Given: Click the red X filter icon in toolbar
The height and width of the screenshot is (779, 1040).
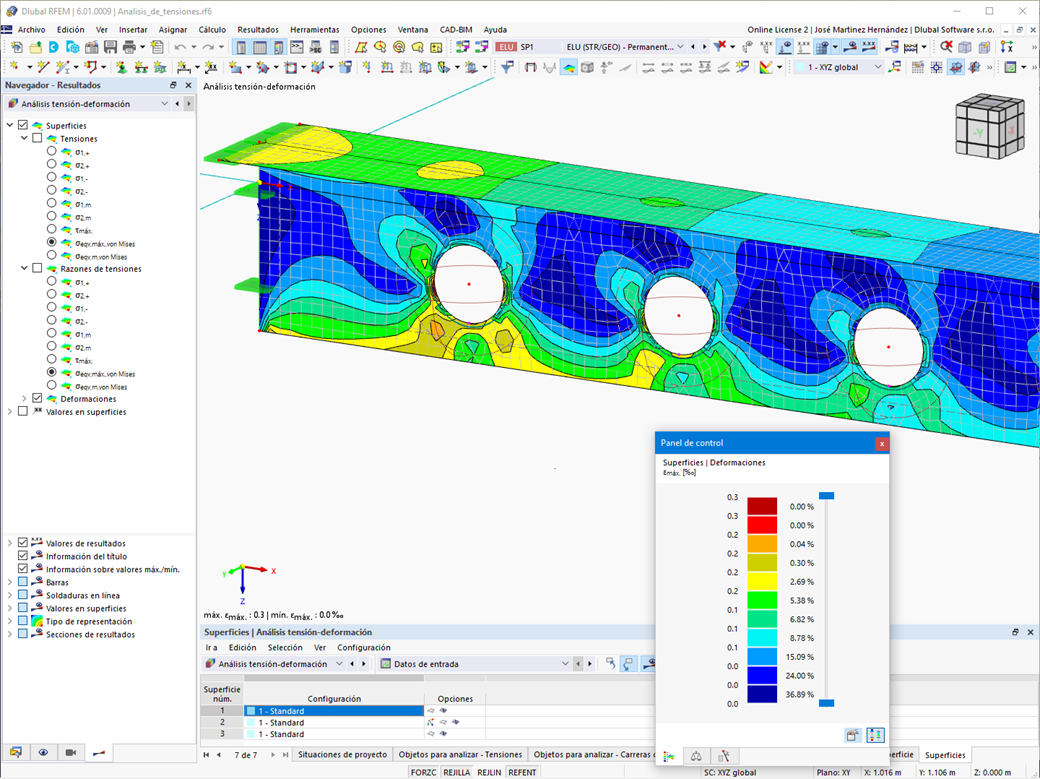Looking at the screenshot, I should pos(720,46).
